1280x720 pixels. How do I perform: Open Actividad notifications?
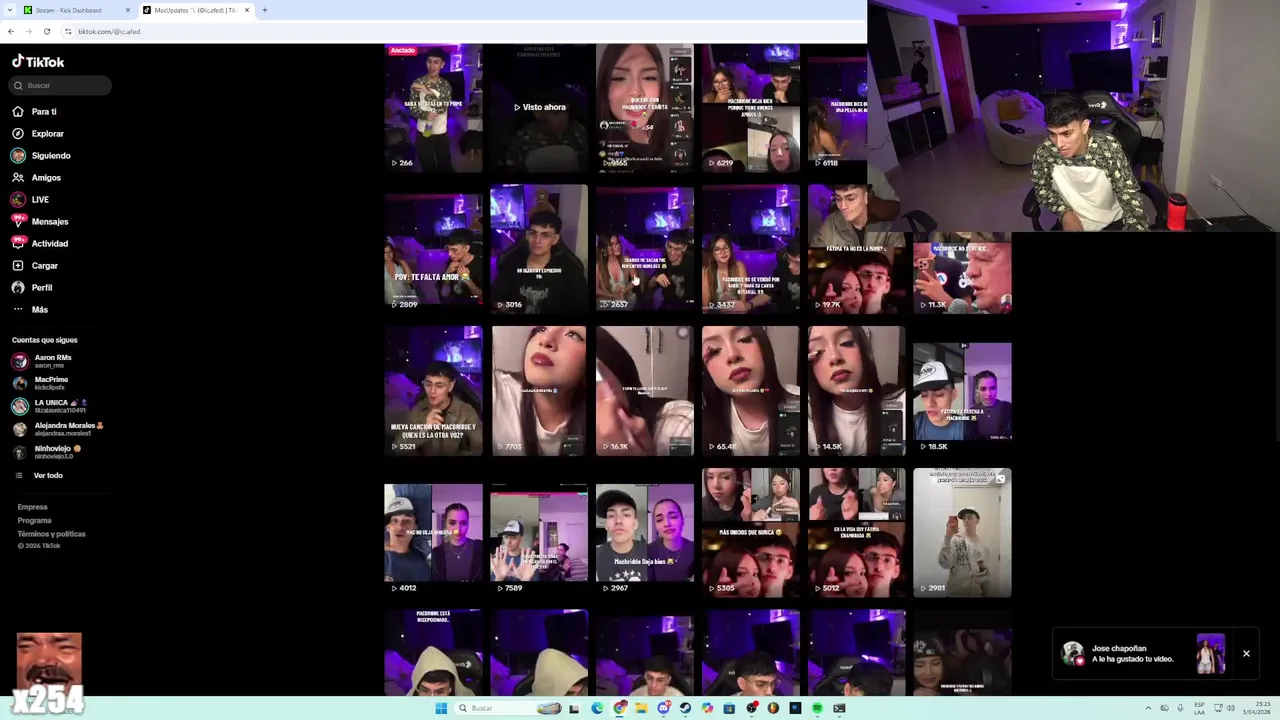(x=40, y=244)
